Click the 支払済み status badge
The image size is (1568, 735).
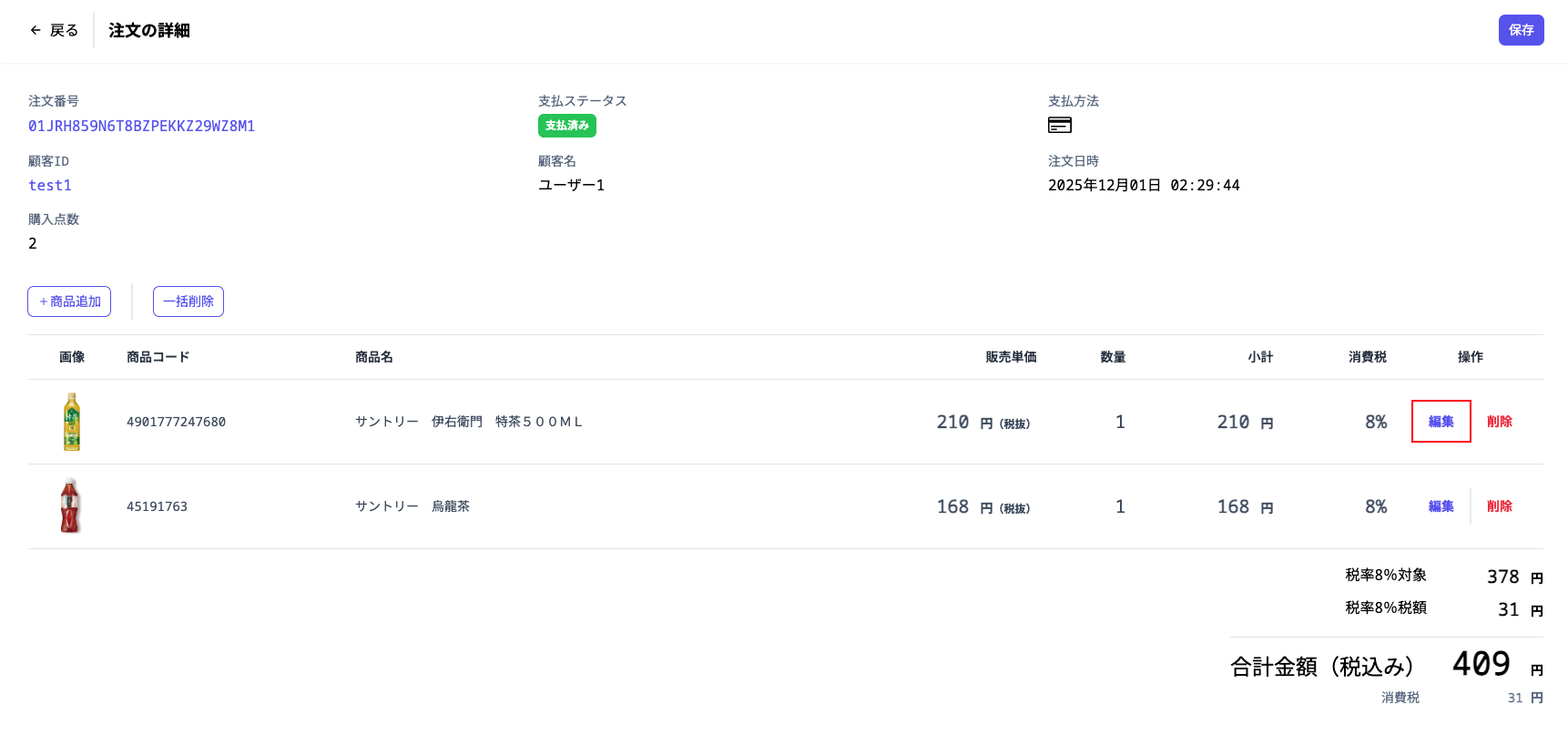pyautogui.click(x=567, y=126)
